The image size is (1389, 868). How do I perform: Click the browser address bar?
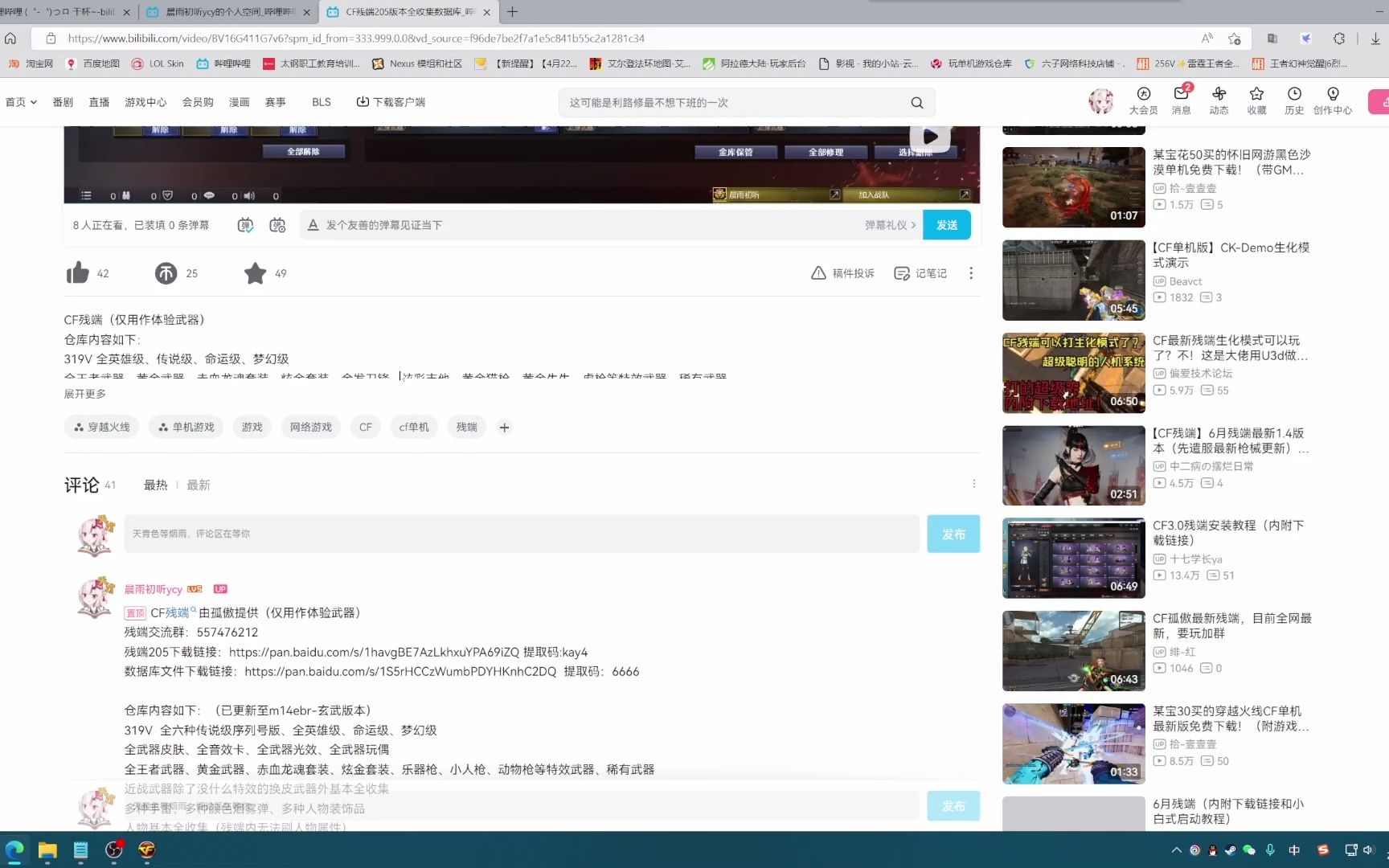point(627,38)
